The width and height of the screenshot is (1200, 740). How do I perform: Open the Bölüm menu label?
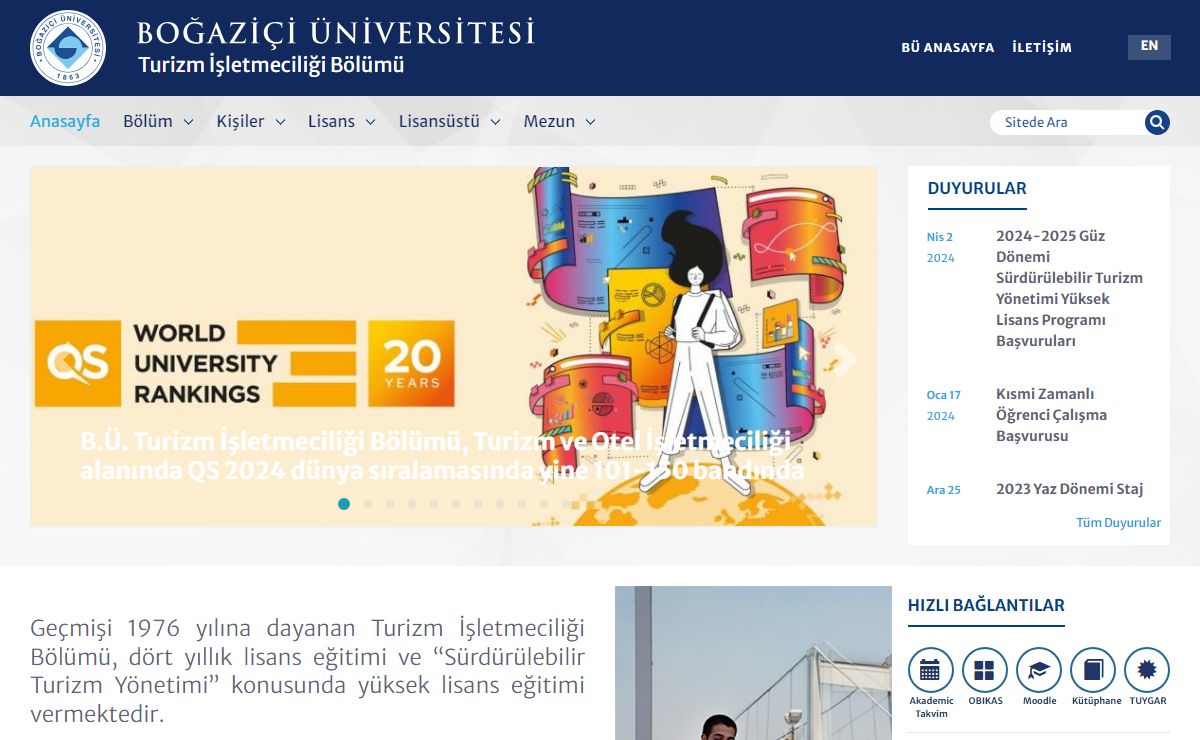148,121
